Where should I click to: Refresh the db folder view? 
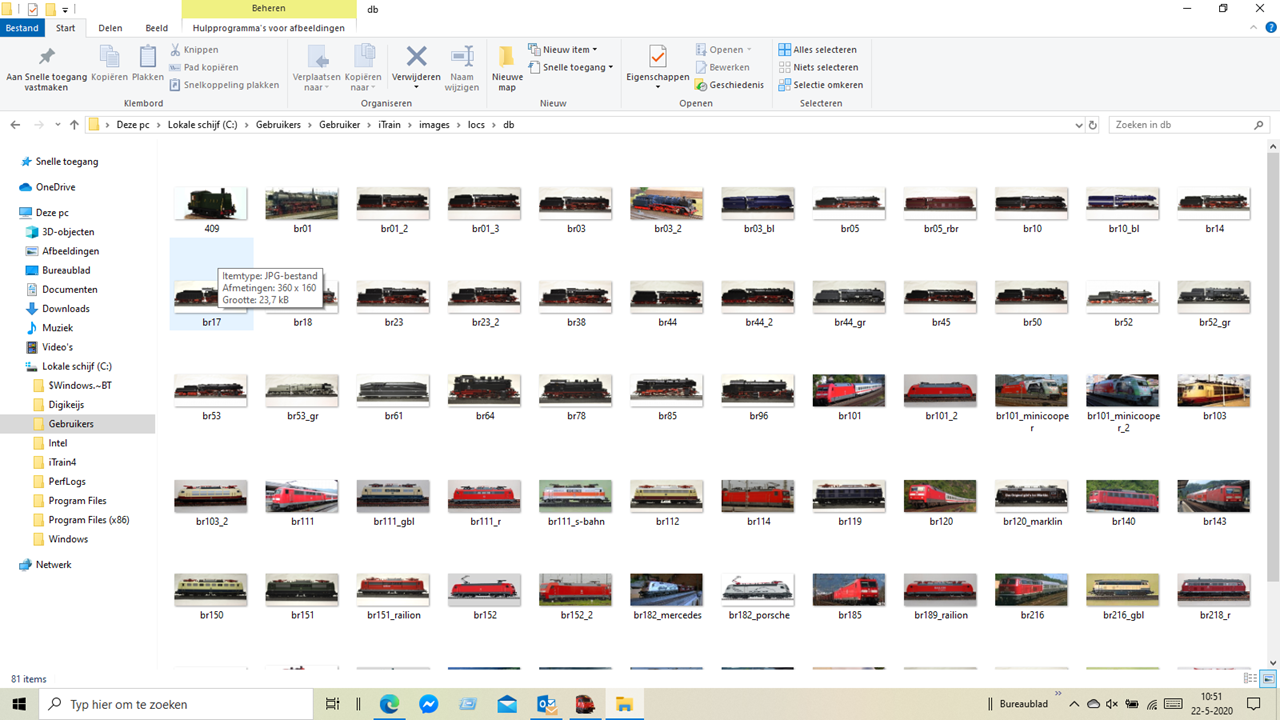click(x=1093, y=125)
